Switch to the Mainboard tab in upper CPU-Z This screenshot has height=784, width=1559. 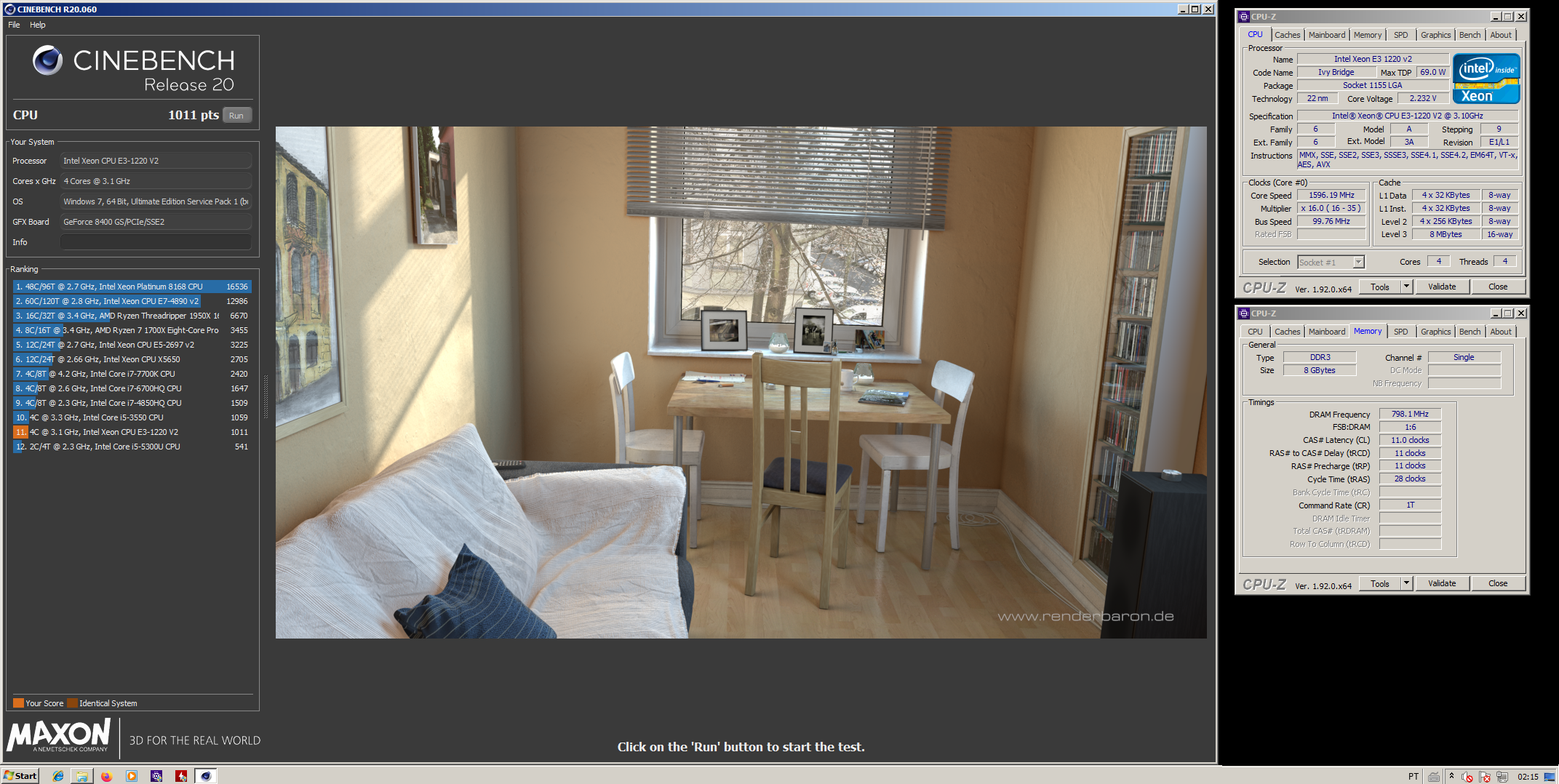click(x=1327, y=35)
